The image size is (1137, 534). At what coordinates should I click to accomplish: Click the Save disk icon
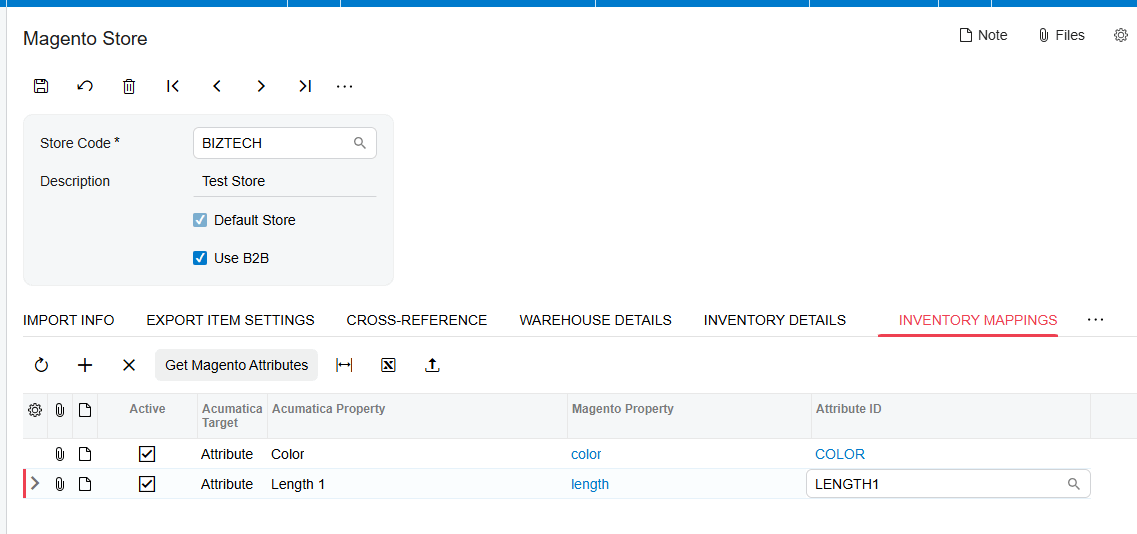coord(41,86)
